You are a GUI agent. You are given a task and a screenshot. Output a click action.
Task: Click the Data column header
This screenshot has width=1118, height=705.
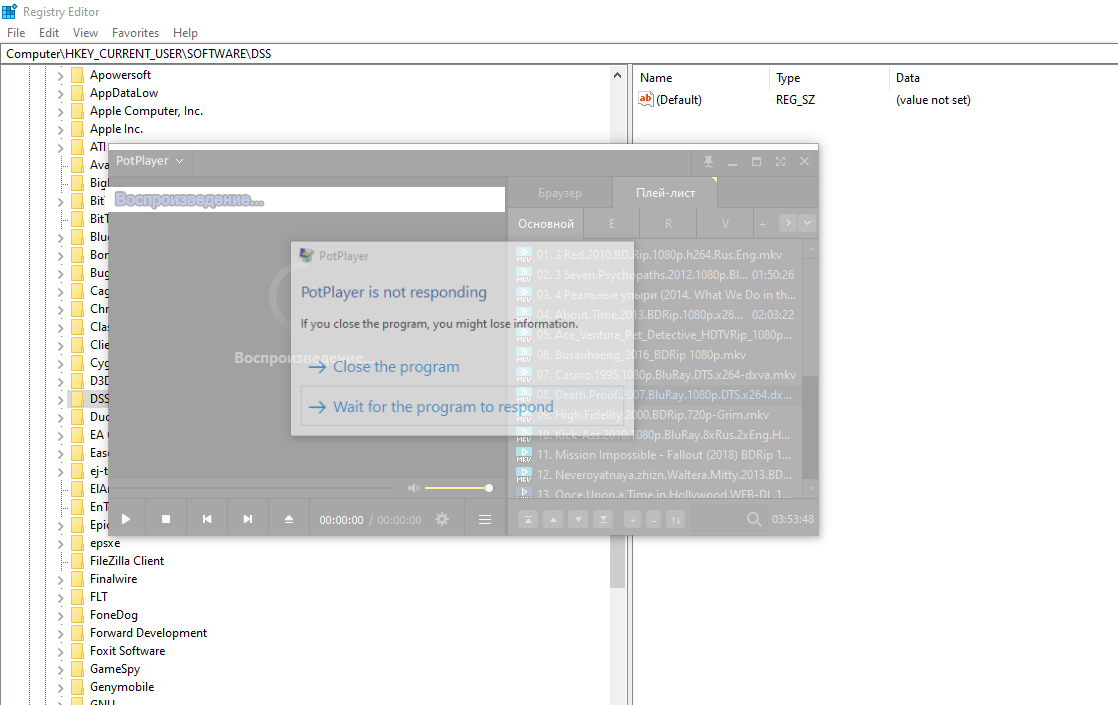908,78
